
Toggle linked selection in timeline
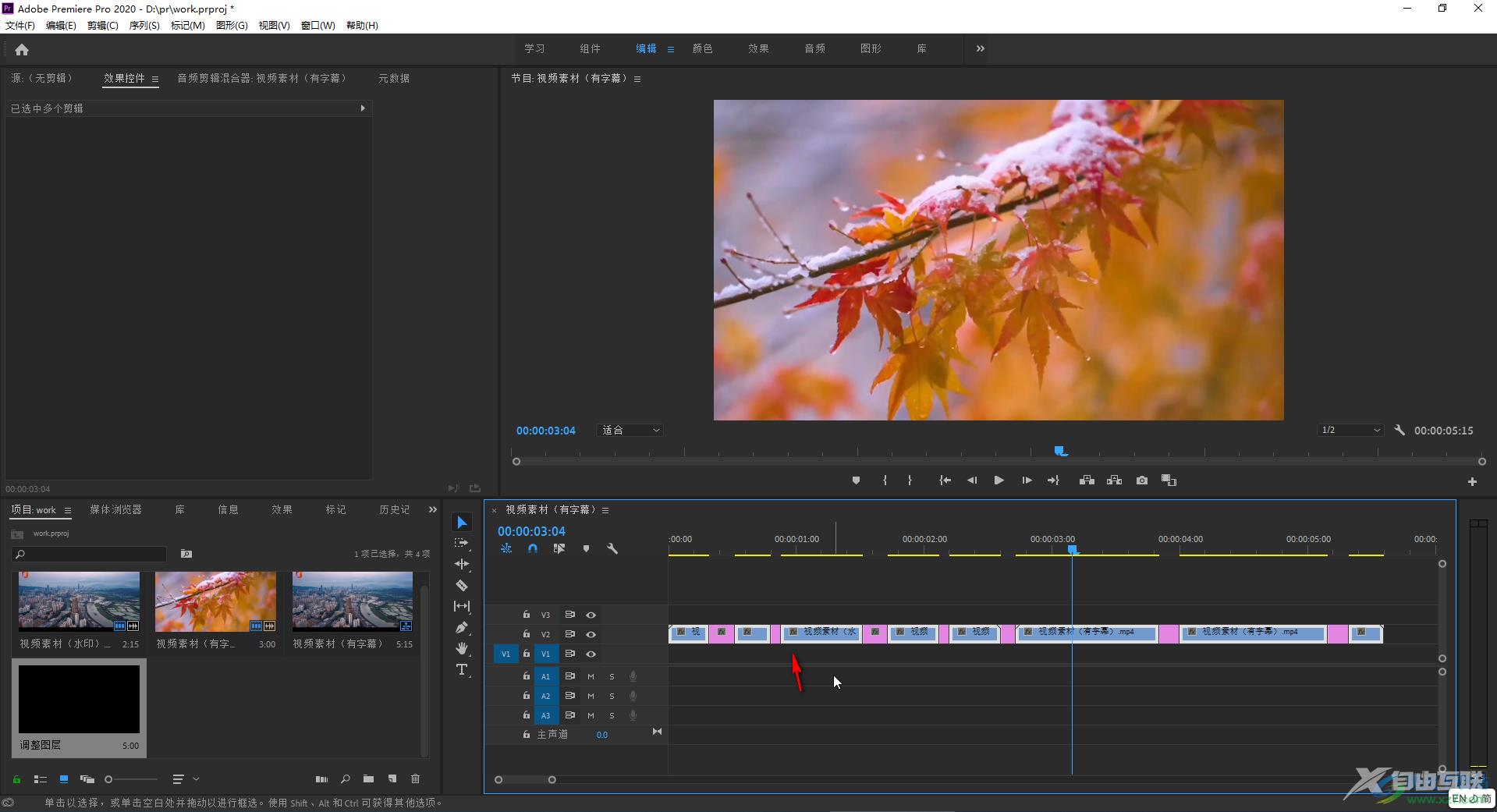(x=559, y=548)
